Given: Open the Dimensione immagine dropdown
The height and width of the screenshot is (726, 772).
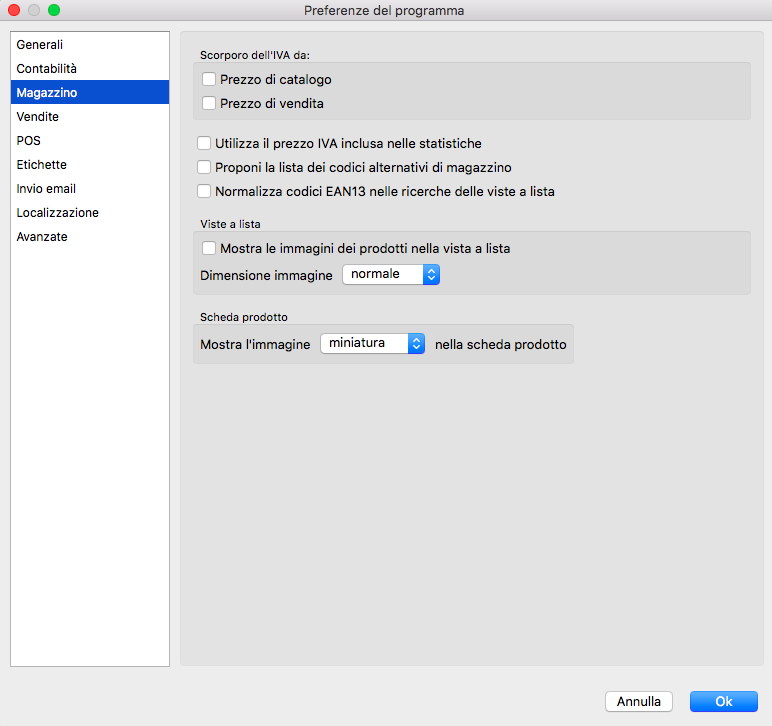Looking at the screenshot, I should (x=391, y=274).
